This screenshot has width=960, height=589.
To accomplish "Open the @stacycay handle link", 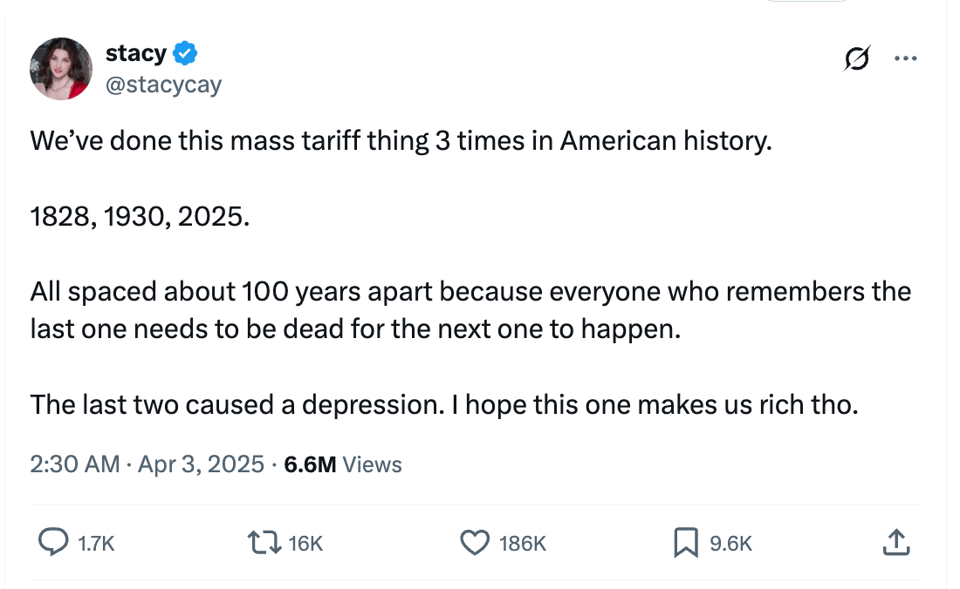I will pyautogui.click(x=163, y=85).
